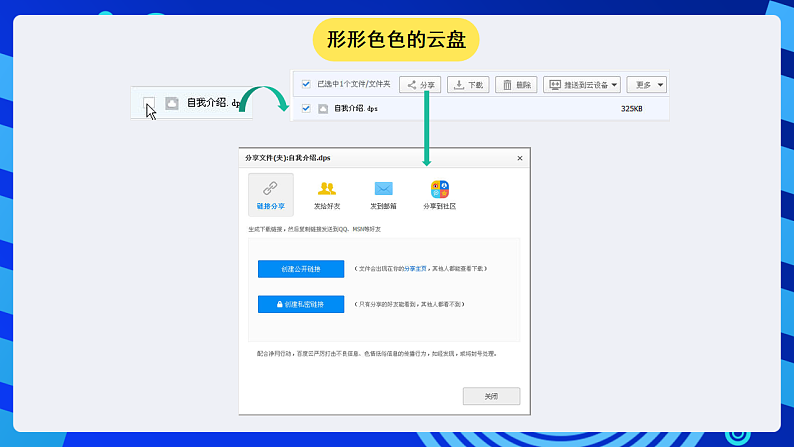The width and height of the screenshot is (794, 447).
Task: Click the file icon in the selected row
Action: (x=323, y=108)
